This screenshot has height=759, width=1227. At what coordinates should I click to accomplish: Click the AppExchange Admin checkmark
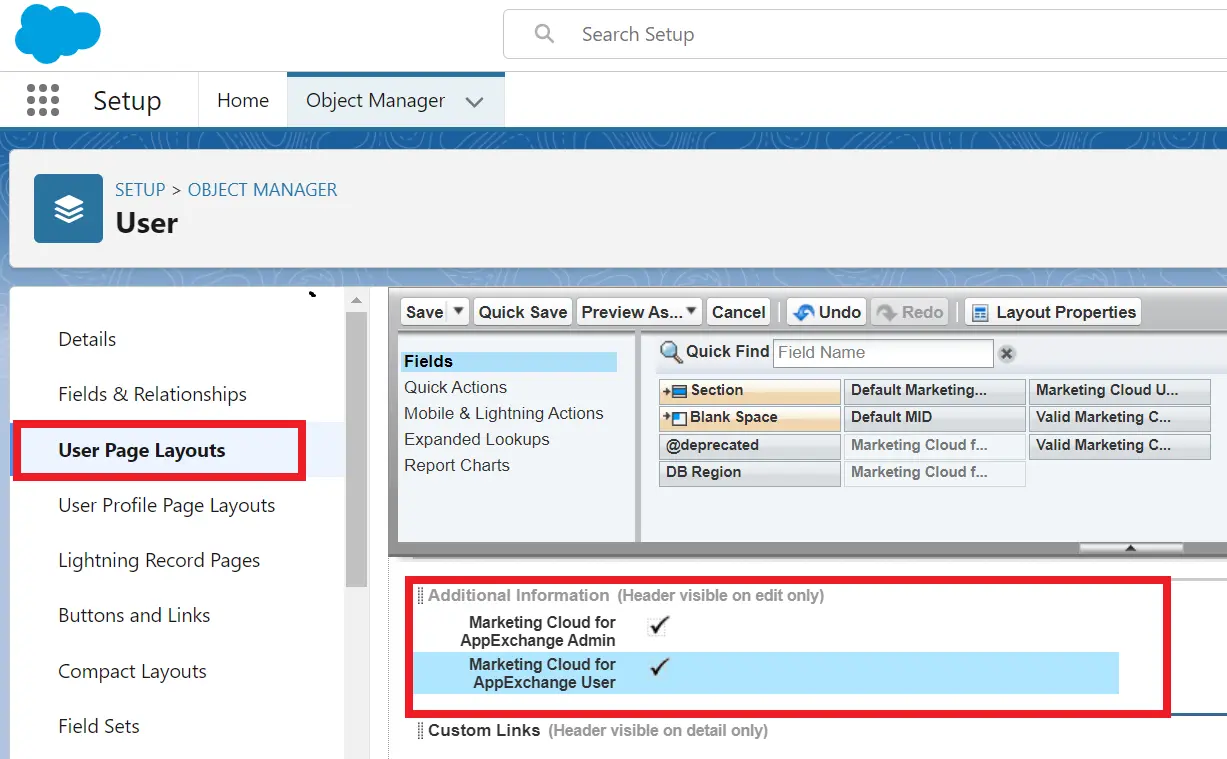(x=658, y=626)
